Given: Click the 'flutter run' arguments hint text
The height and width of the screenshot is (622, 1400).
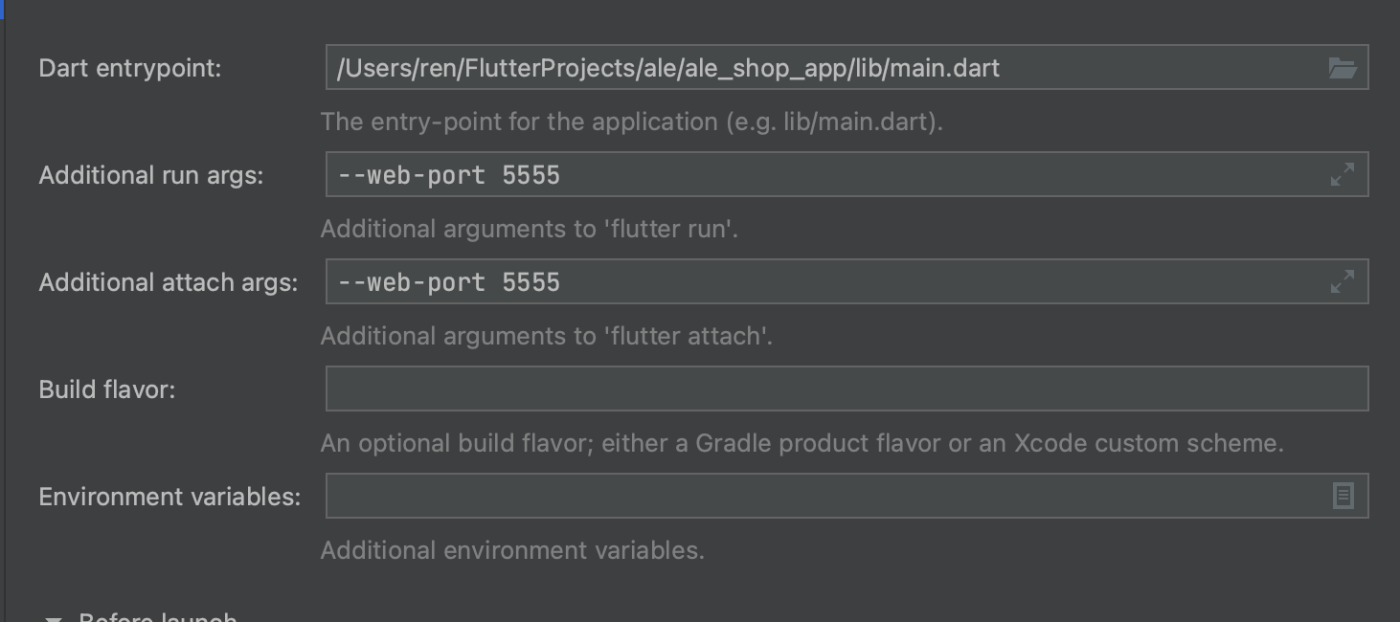Looking at the screenshot, I should tap(529, 229).
